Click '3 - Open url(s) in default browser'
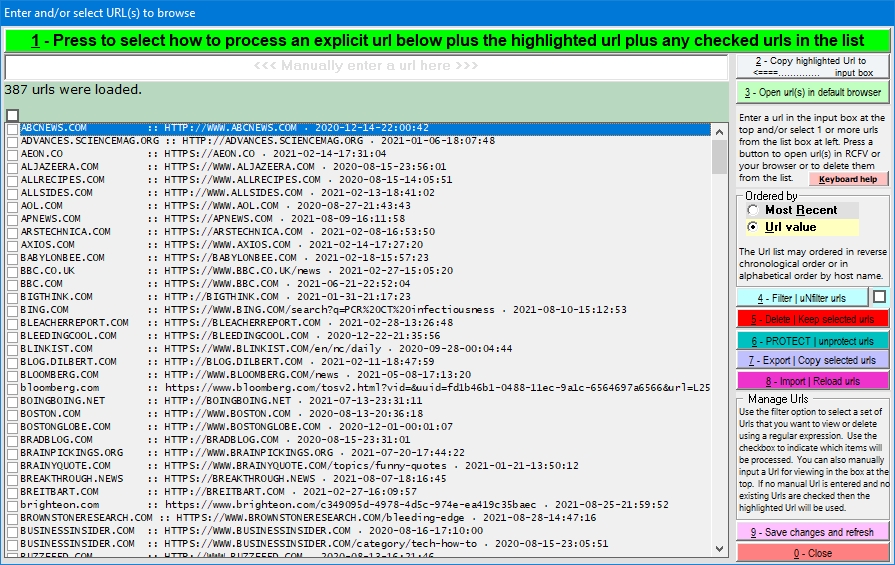This screenshot has height=565, width=895. [x=812, y=92]
